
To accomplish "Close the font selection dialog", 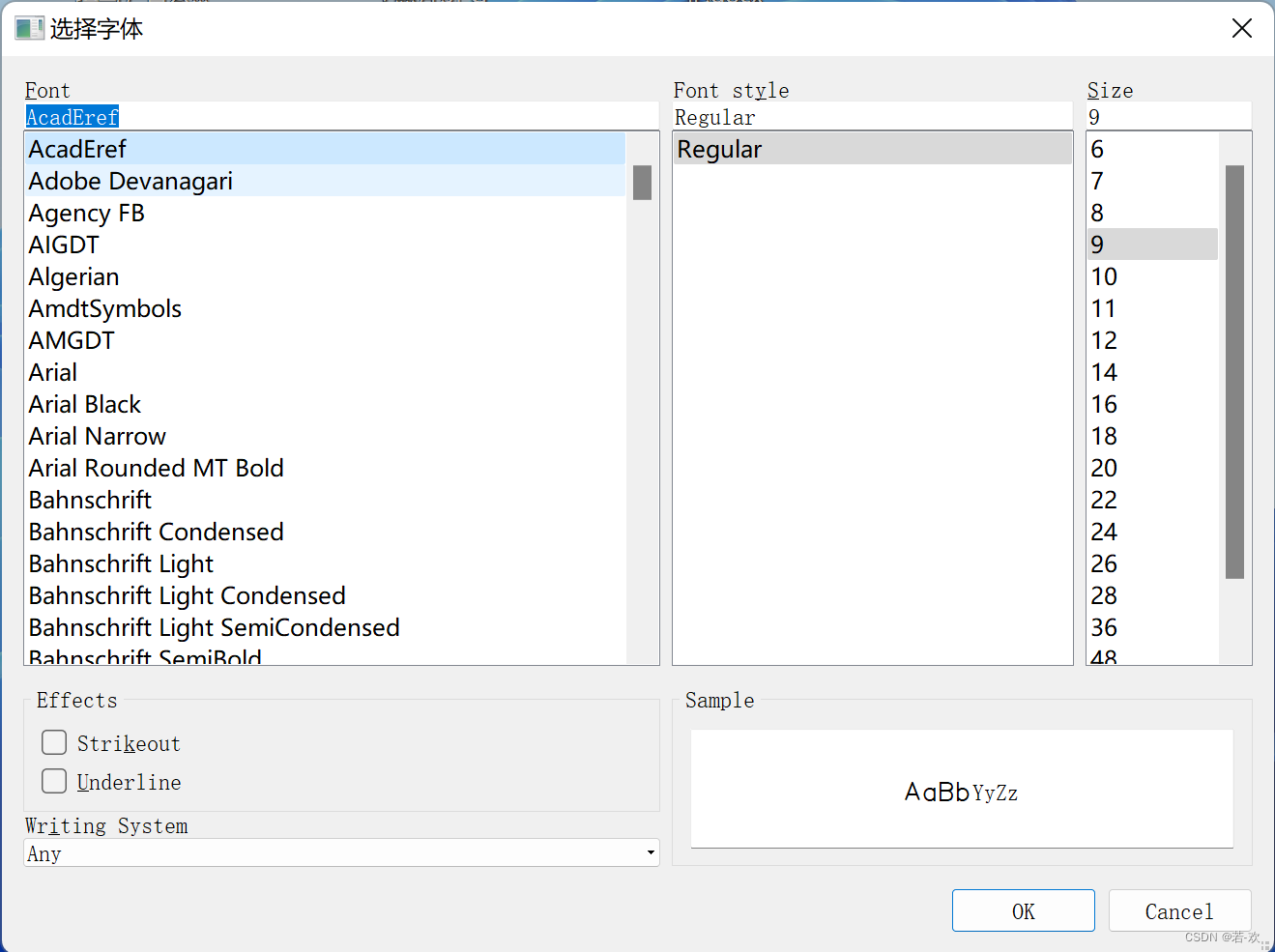I will (1242, 28).
